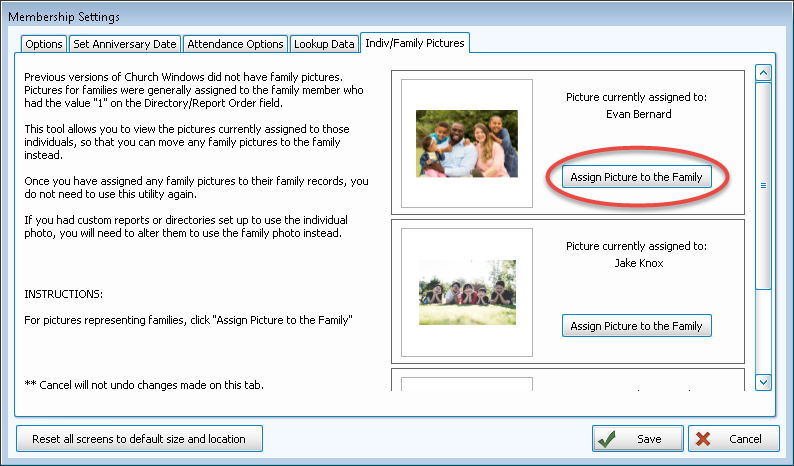The width and height of the screenshot is (794, 466).
Task: Open the Set Anniversary Date tab
Action: (125, 44)
